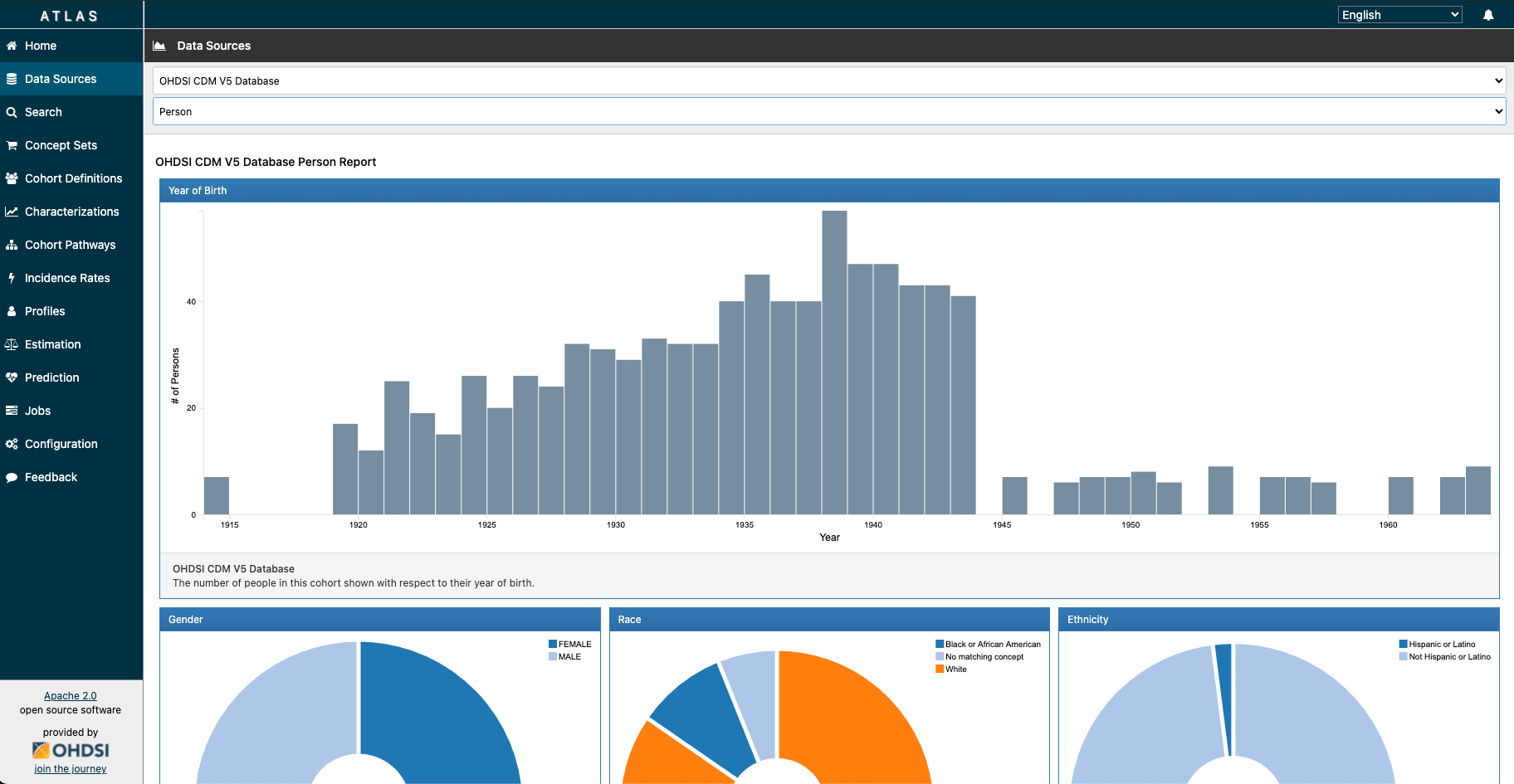
Task: Click the MALE legend color swatch
Action: [553, 656]
